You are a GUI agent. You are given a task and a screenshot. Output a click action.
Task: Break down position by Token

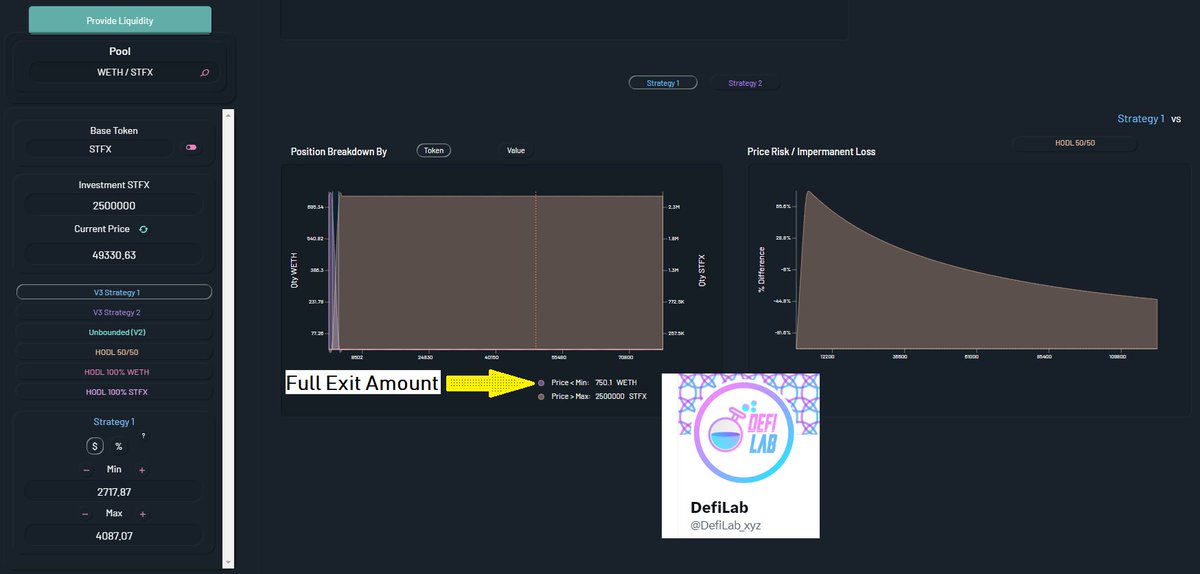pyautogui.click(x=434, y=151)
